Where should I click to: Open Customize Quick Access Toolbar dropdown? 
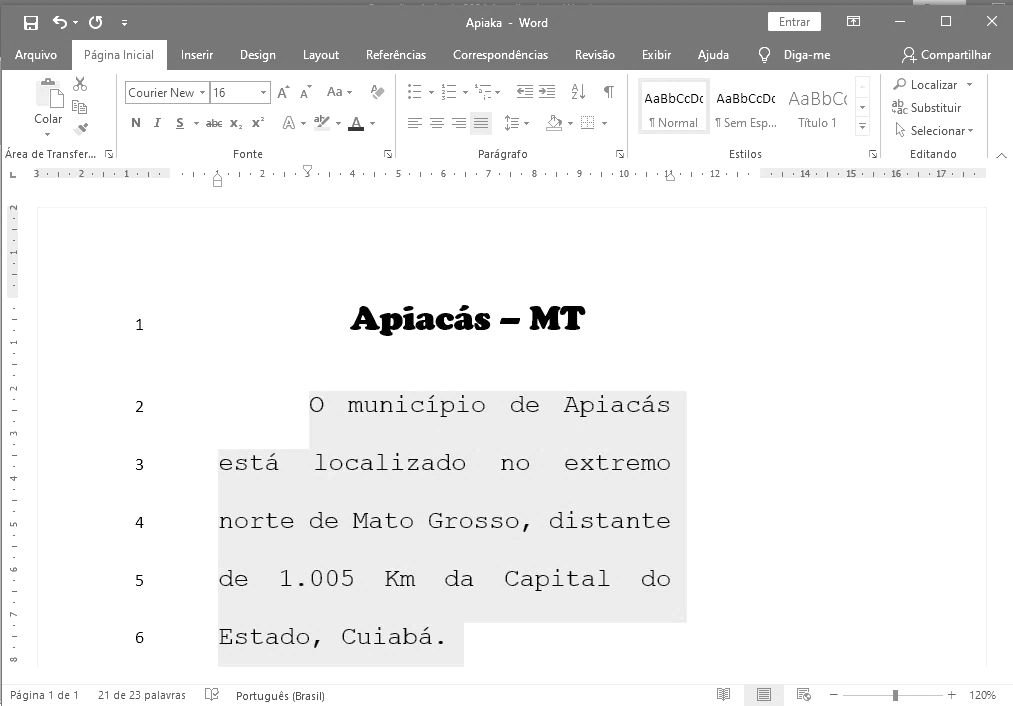124,23
